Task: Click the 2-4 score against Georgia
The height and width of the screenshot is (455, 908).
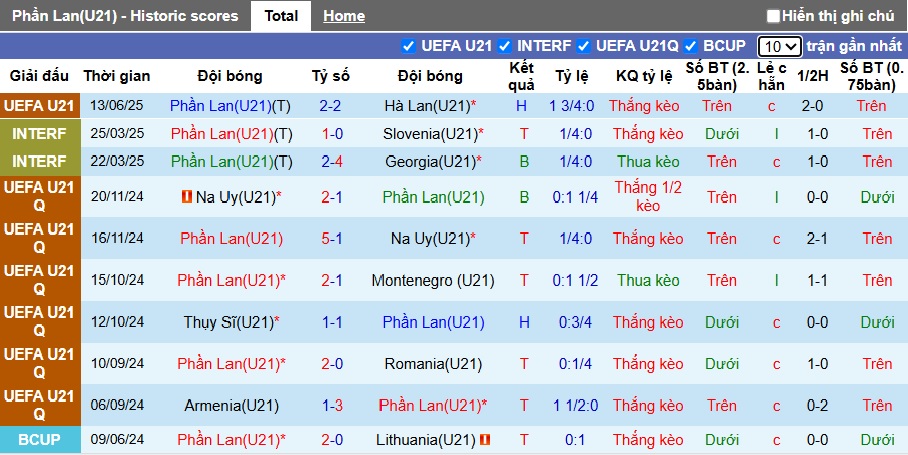Action: coord(331,162)
